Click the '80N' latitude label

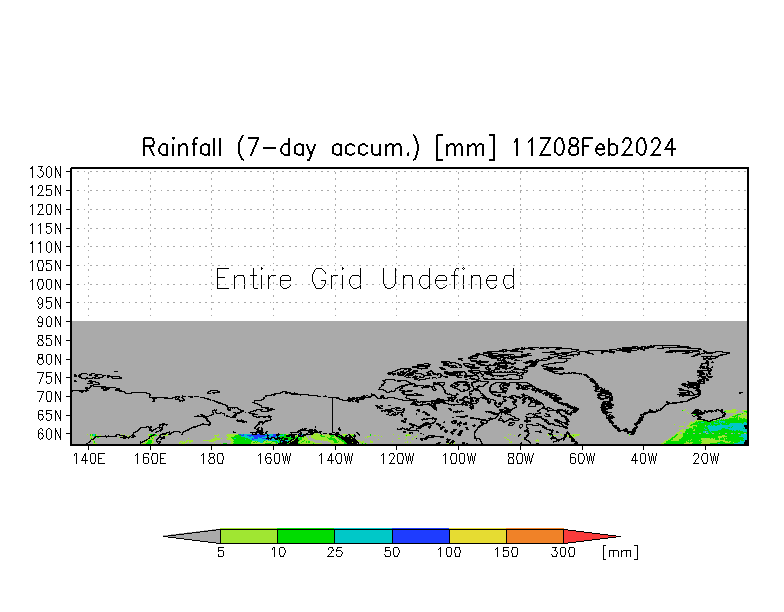tap(49, 360)
